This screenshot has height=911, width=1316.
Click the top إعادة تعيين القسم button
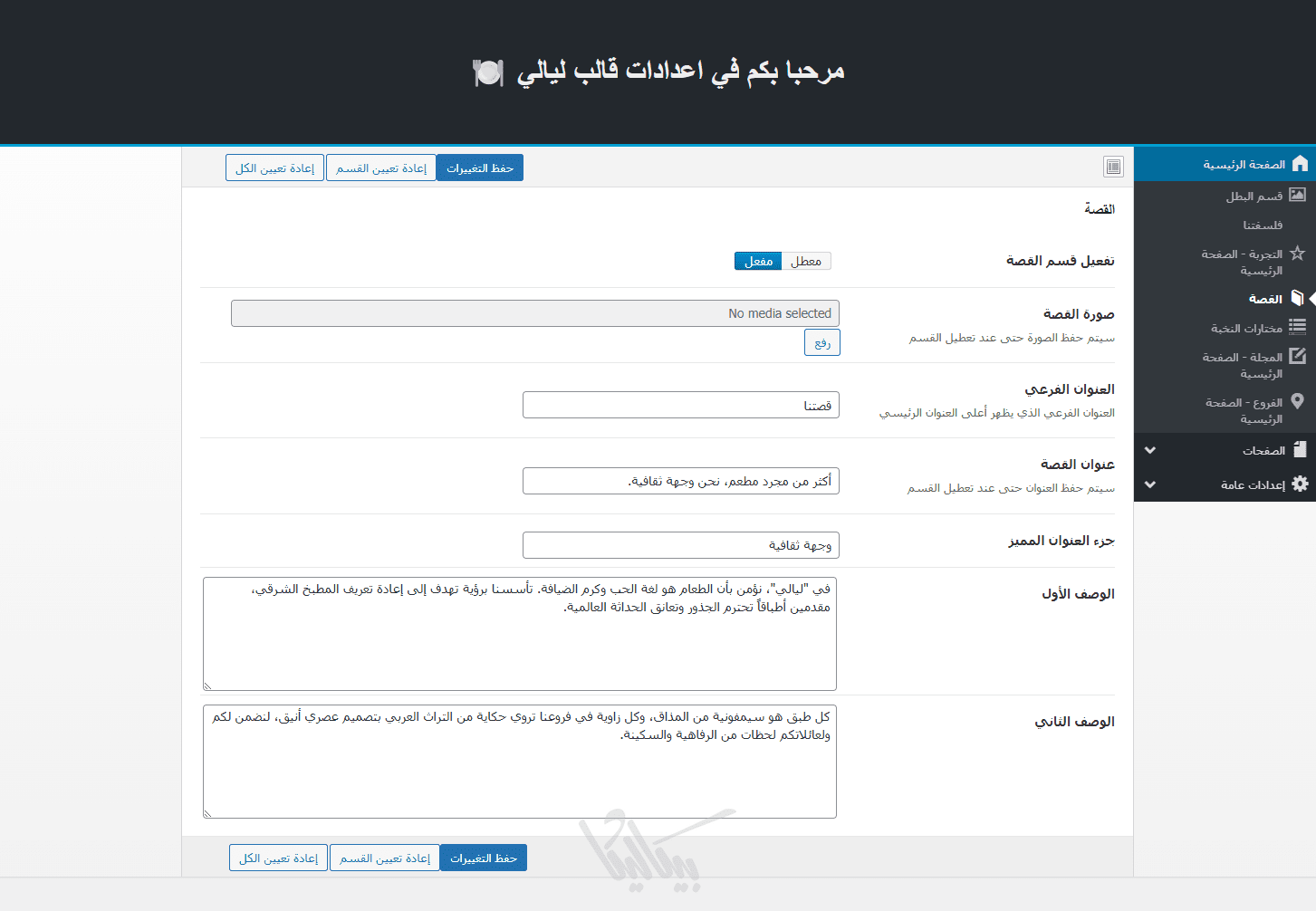[381, 168]
